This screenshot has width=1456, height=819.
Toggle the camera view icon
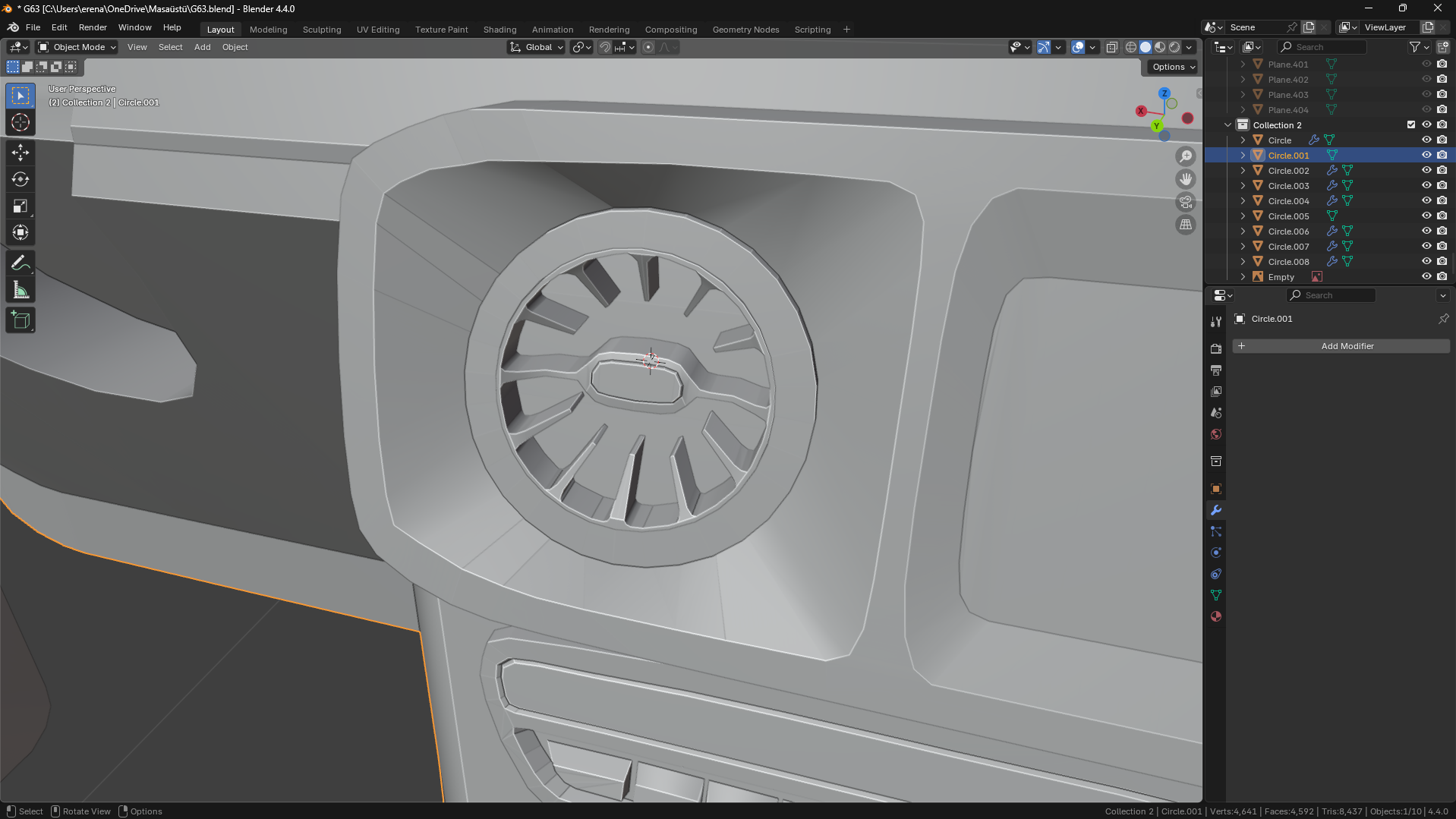1186,202
